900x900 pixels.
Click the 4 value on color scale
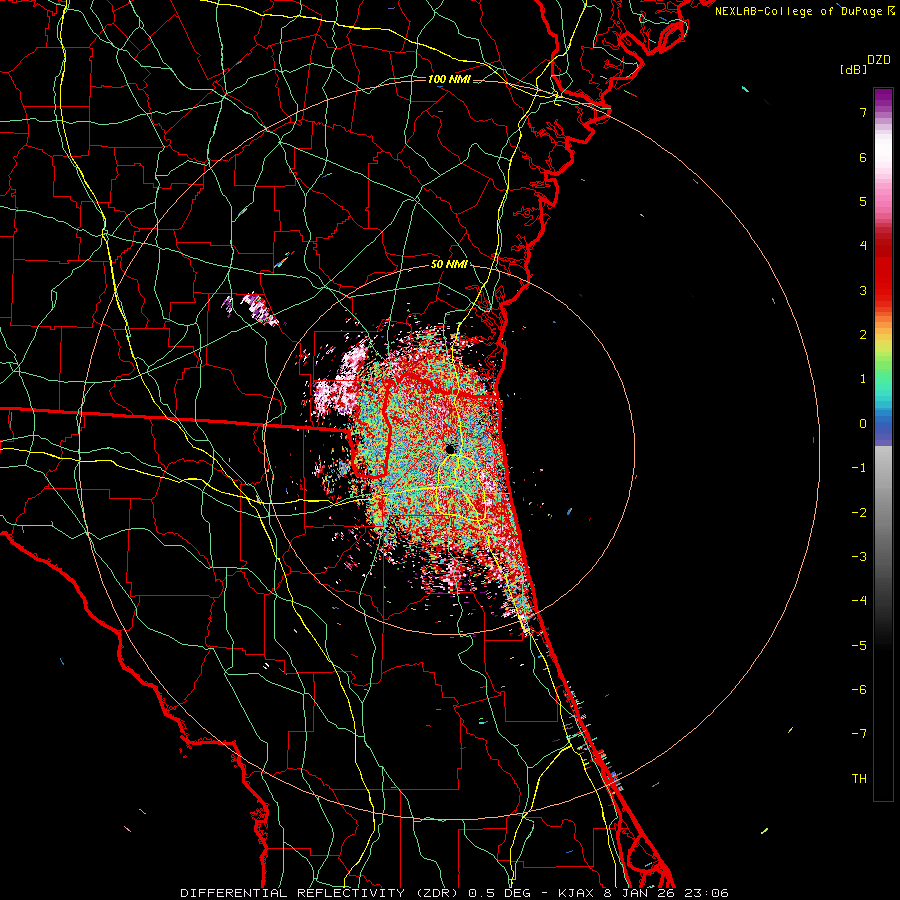pos(863,246)
